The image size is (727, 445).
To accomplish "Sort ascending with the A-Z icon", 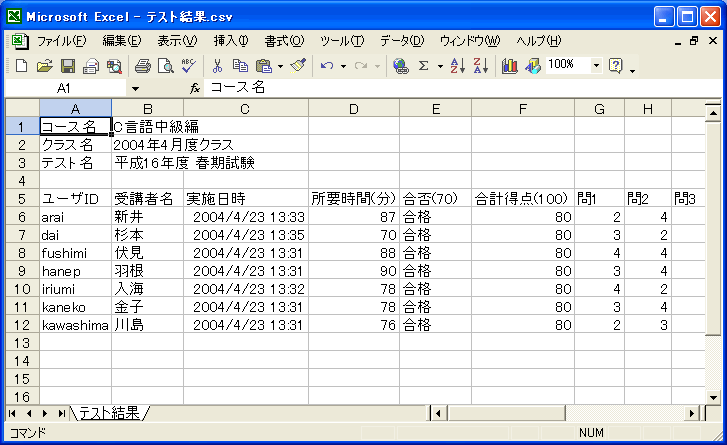I will coord(457,66).
